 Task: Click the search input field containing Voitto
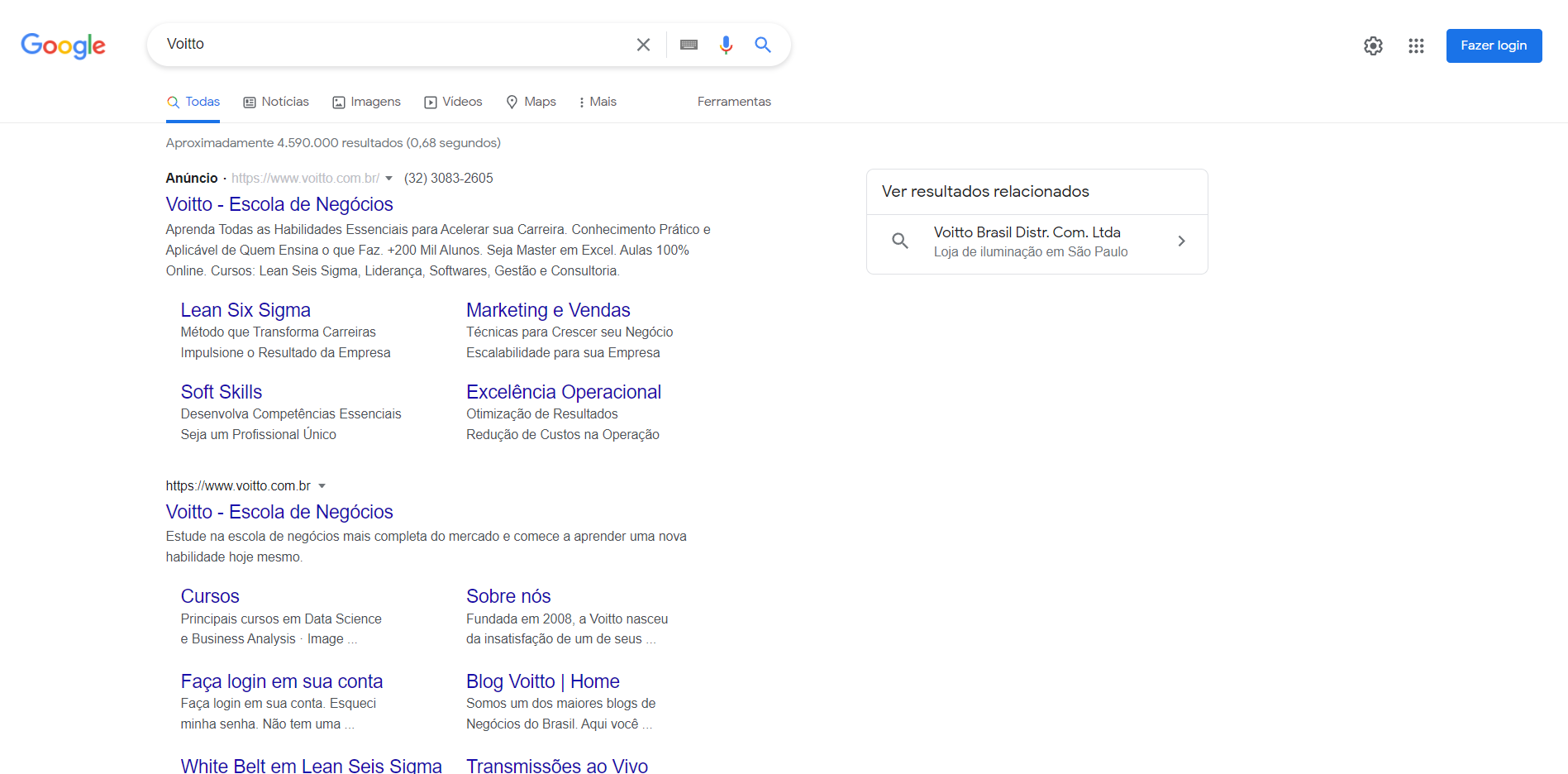point(397,45)
